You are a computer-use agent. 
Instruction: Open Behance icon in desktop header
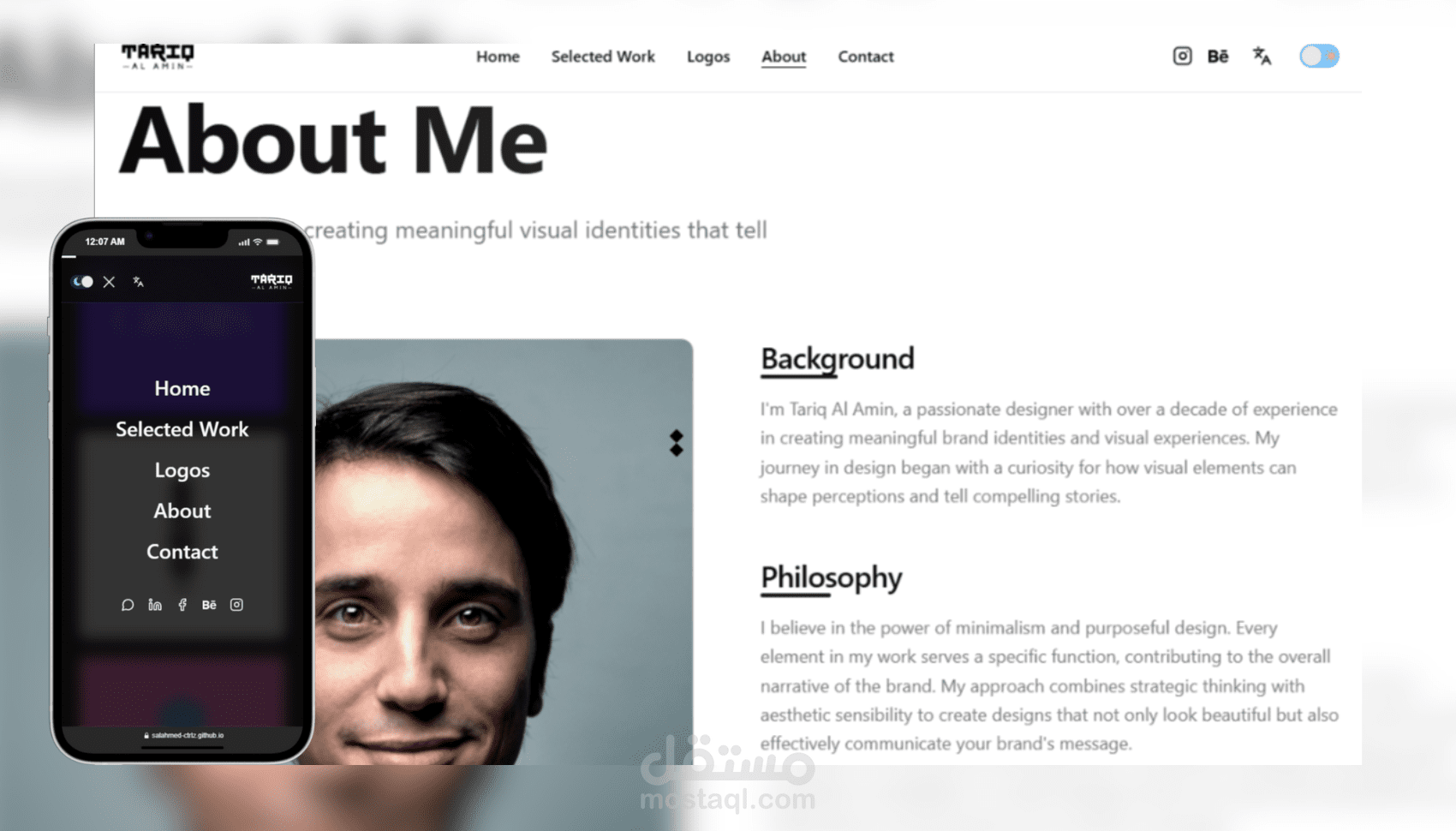click(x=1218, y=57)
